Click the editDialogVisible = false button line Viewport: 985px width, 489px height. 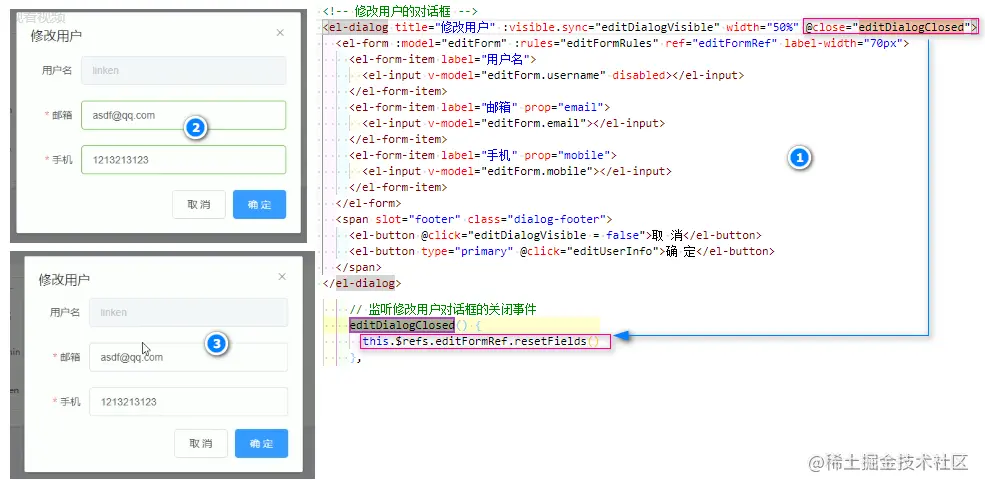tap(555, 235)
